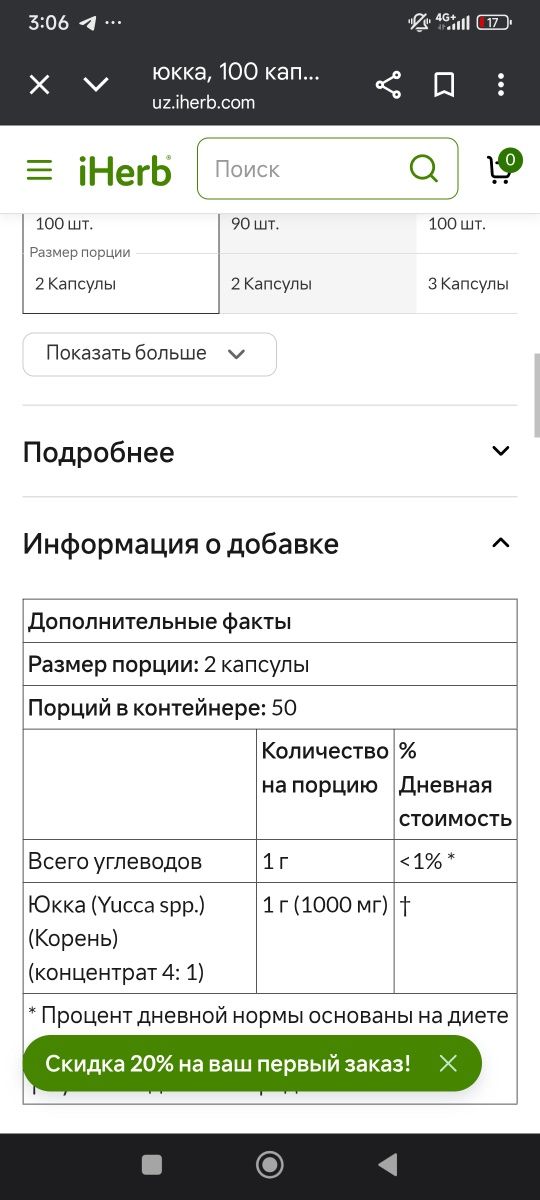Viewport: 540px width, 1200px height.
Task: Open the shopping cart
Action: [x=502, y=167]
